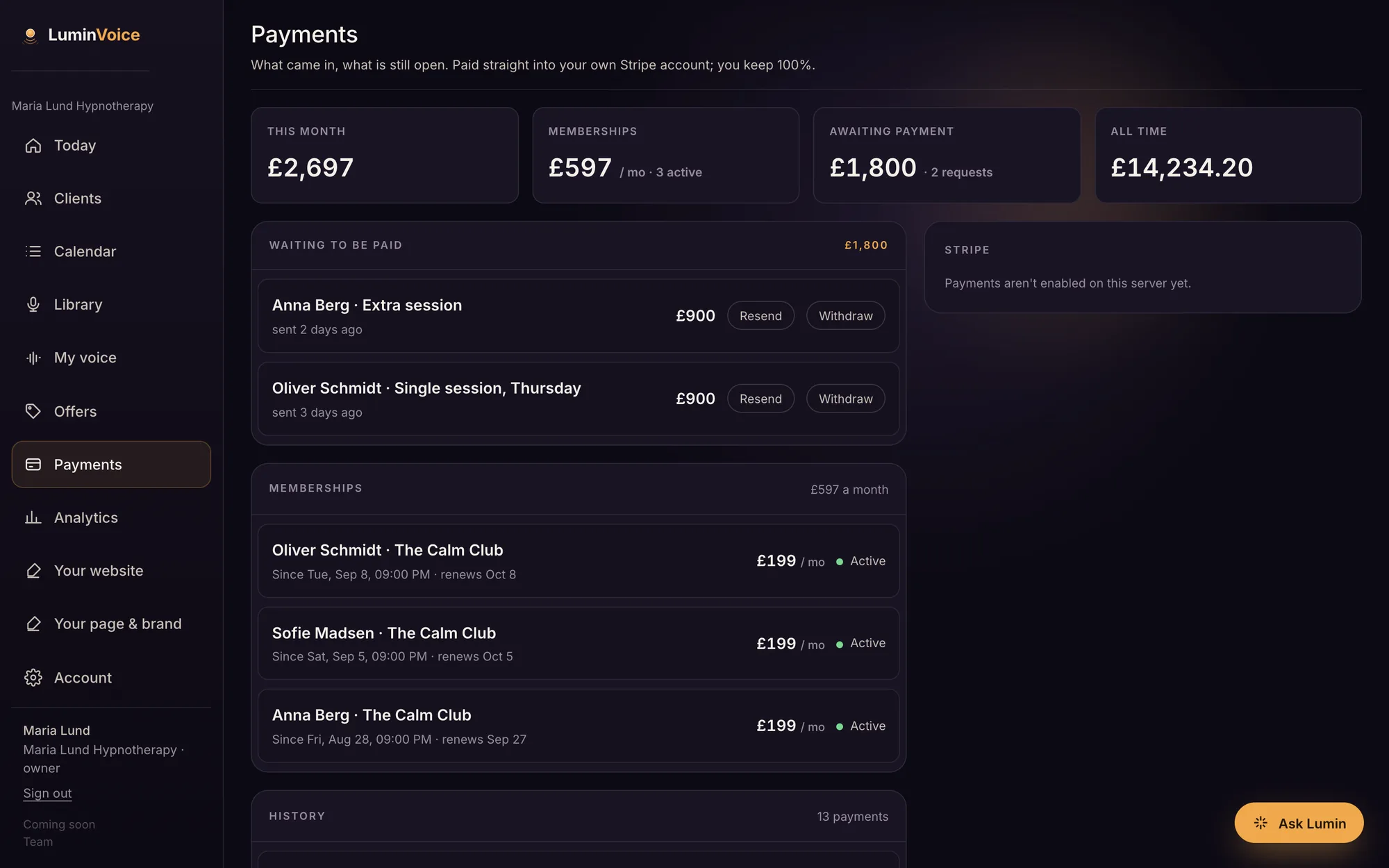Click the '2 requests' awaiting payment text
Screen dimensions: 1389x868
[x=961, y=172]
